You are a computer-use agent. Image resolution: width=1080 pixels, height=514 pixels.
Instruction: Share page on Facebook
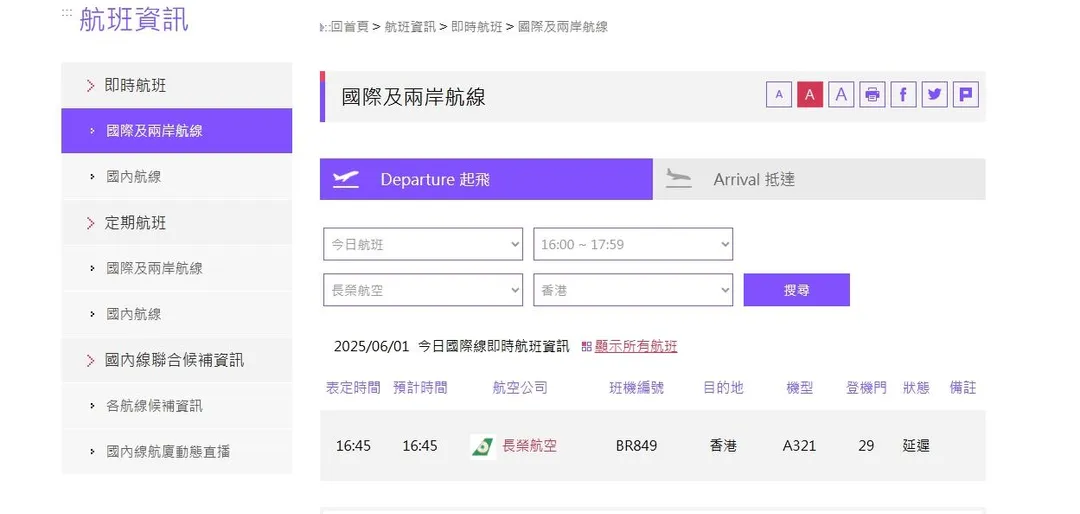[903, 94]
